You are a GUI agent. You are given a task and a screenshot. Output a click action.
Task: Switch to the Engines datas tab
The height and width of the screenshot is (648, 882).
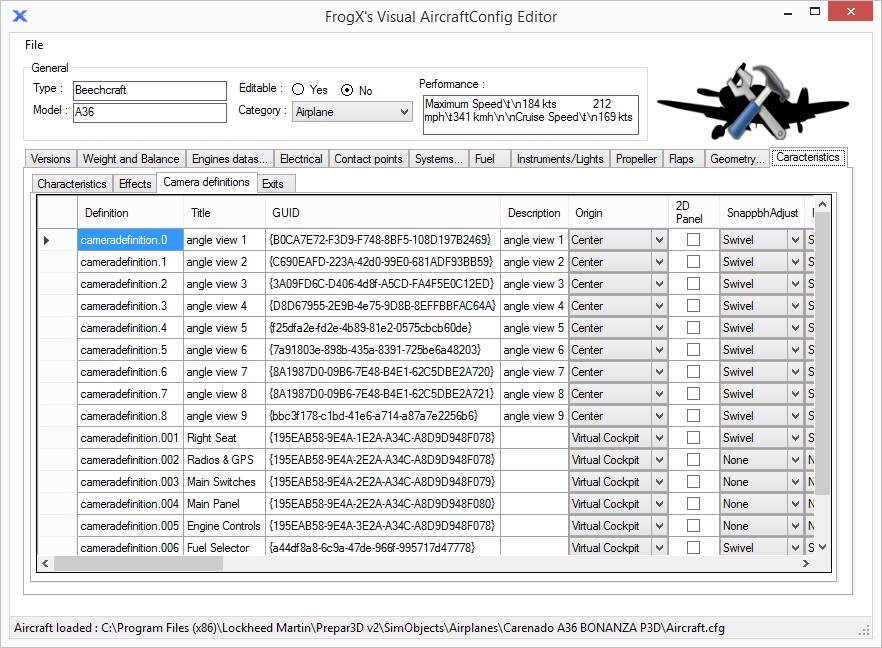tap(230, 159)
